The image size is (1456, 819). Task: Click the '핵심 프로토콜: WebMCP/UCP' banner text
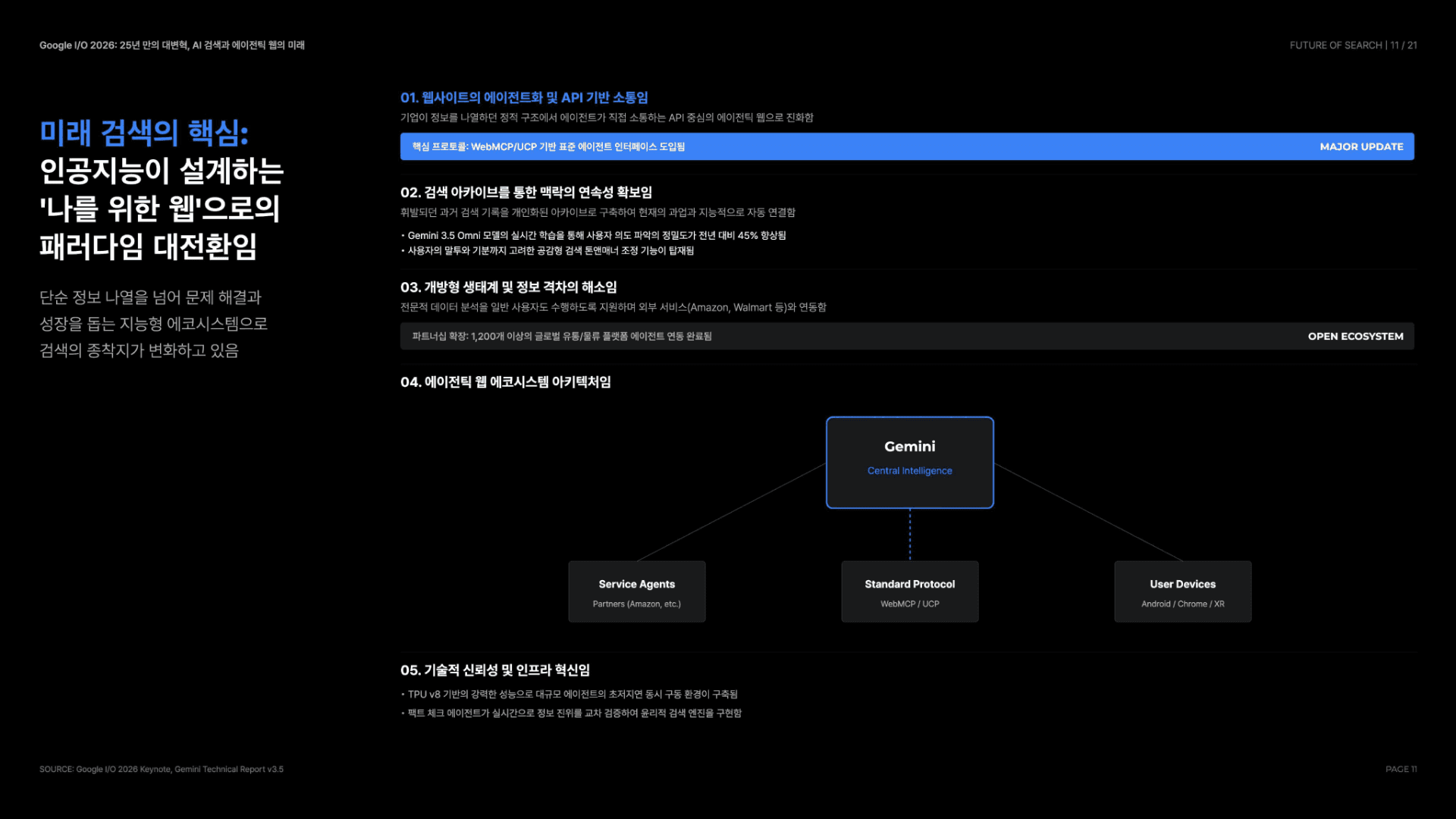tap(548, 146)
